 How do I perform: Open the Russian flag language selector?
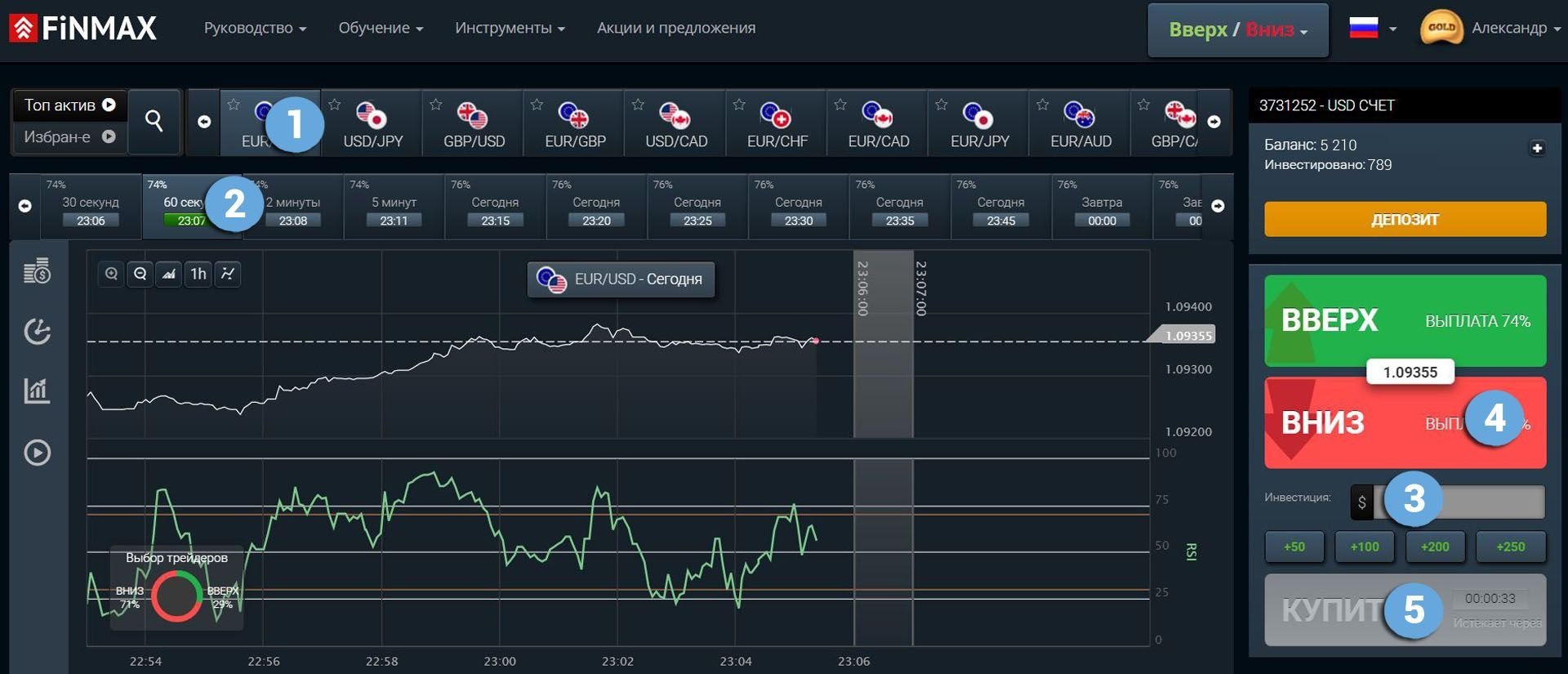(1373, 29)
